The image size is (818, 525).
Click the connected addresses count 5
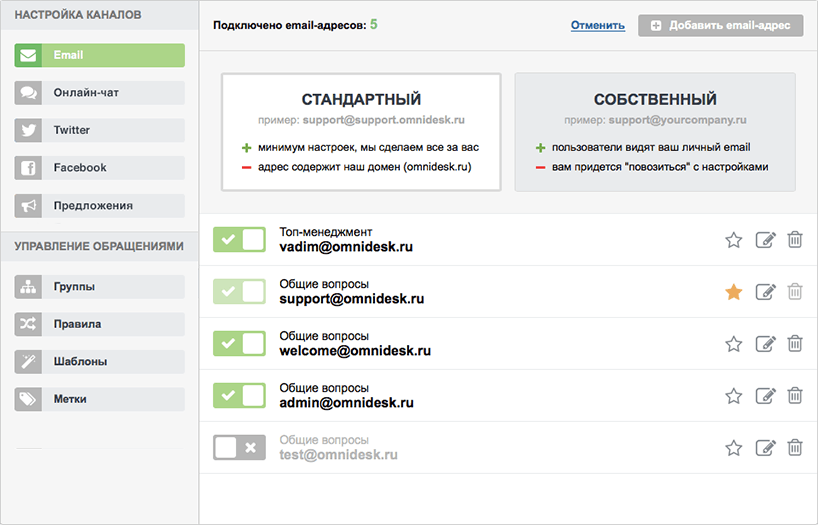(x=374, y=25)
